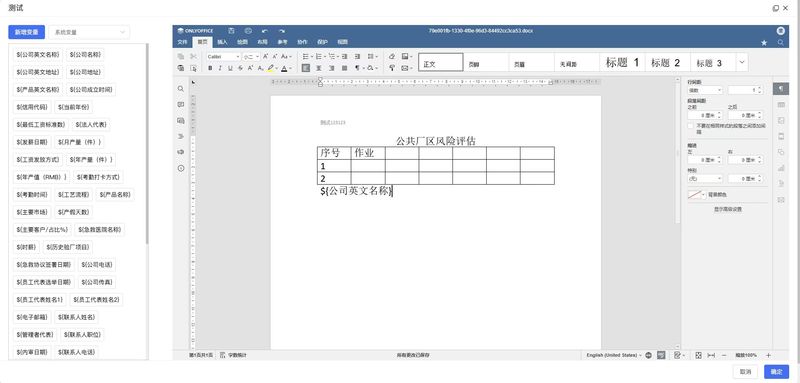800x383 pixels.
Task: Open the 文件 menu tab
Action: pos(182,42)
